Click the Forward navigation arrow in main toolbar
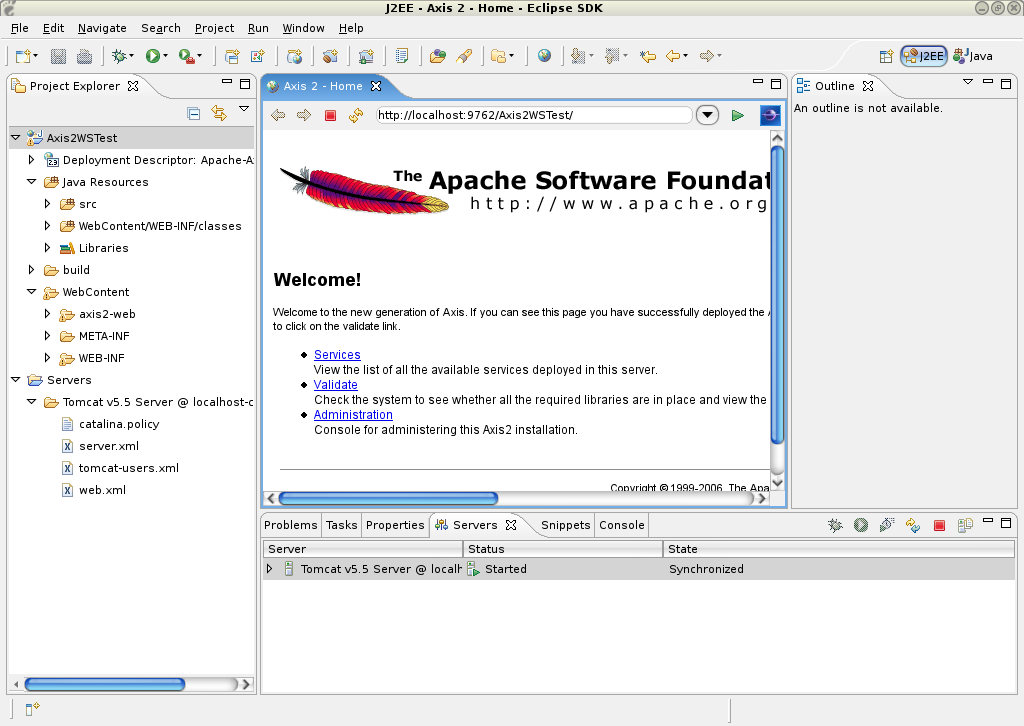Viewport: 1024px width, 726px height. point(706,56)
